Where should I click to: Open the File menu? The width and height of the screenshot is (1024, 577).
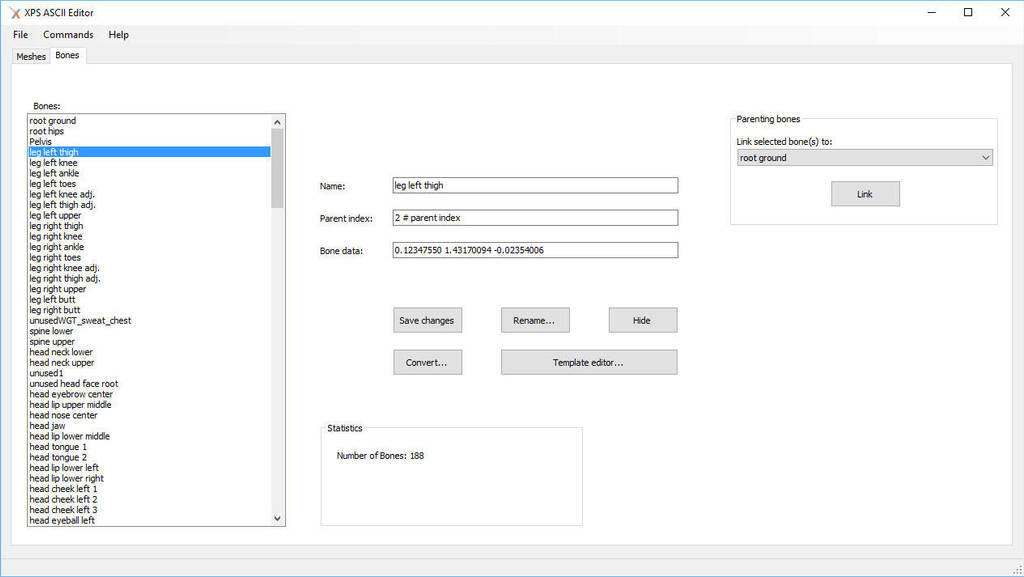20,35
